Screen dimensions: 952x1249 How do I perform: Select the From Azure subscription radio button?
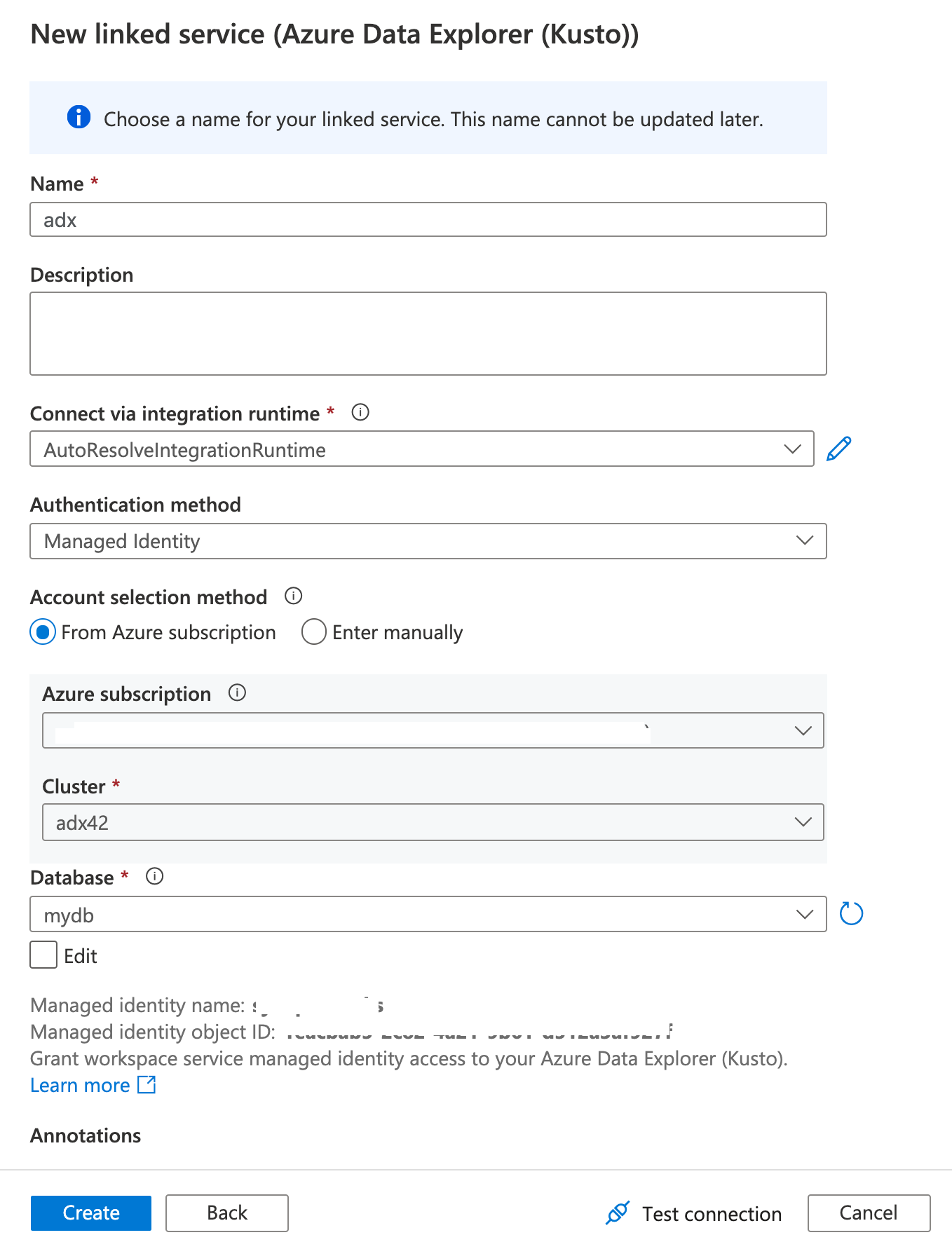(x=43, y=632)
